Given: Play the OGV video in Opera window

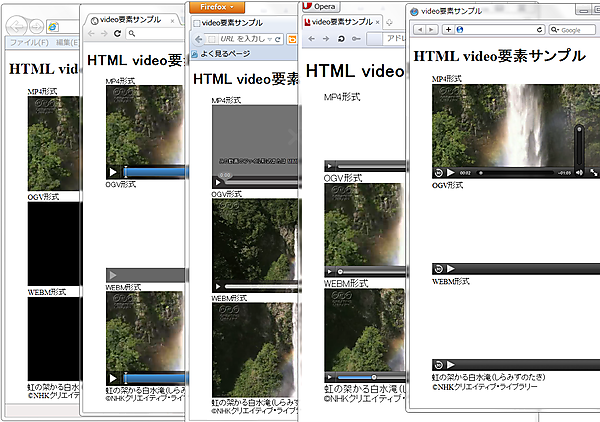Looking at the screenshot, I should 329,272.
